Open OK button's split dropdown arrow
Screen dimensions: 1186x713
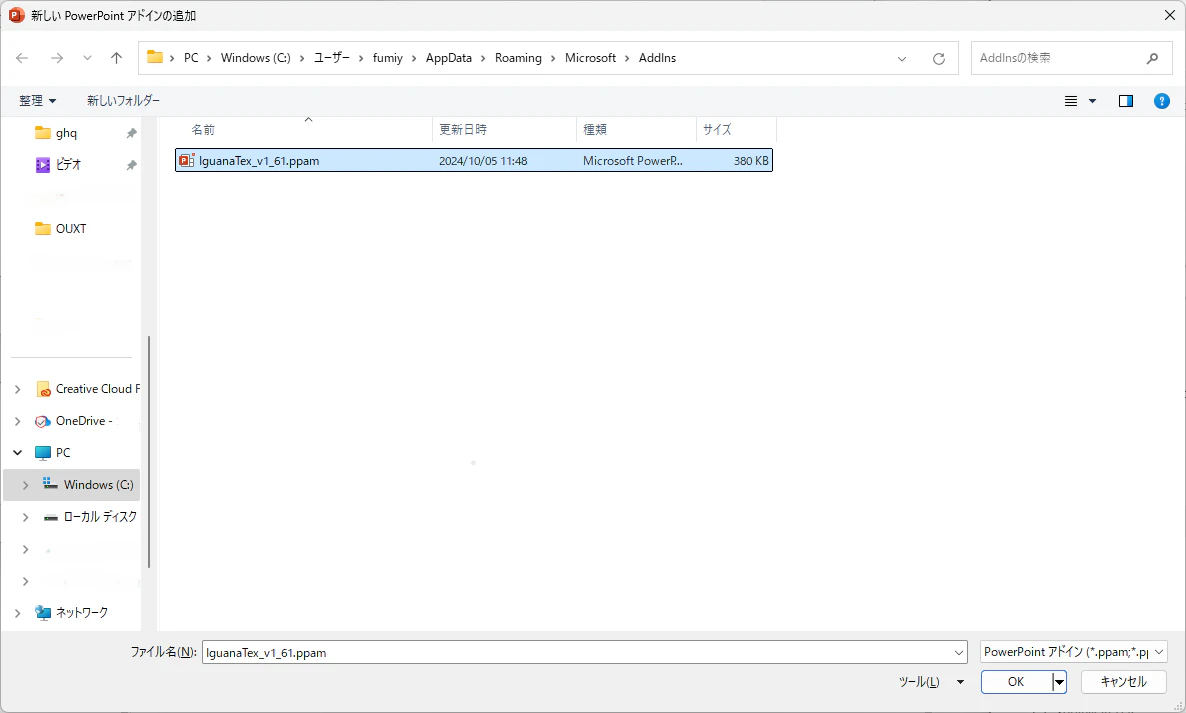click(x=1060, y=682)
